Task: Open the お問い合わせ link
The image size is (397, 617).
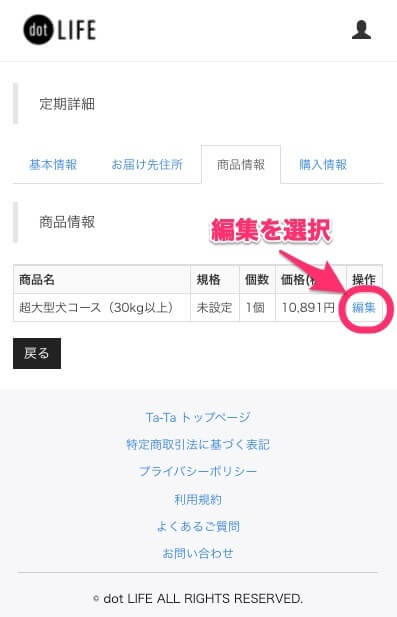Action: point(198,553)
